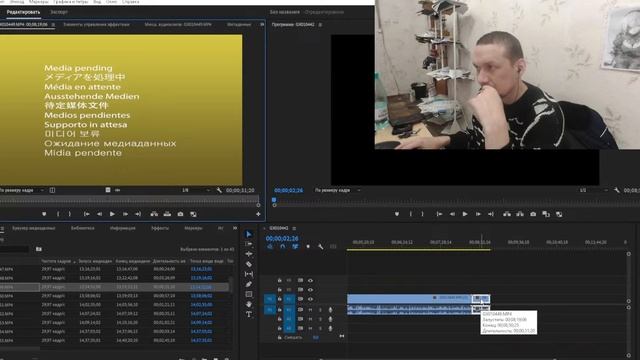Click the Extract button in Program monitor

click(520, 214)
